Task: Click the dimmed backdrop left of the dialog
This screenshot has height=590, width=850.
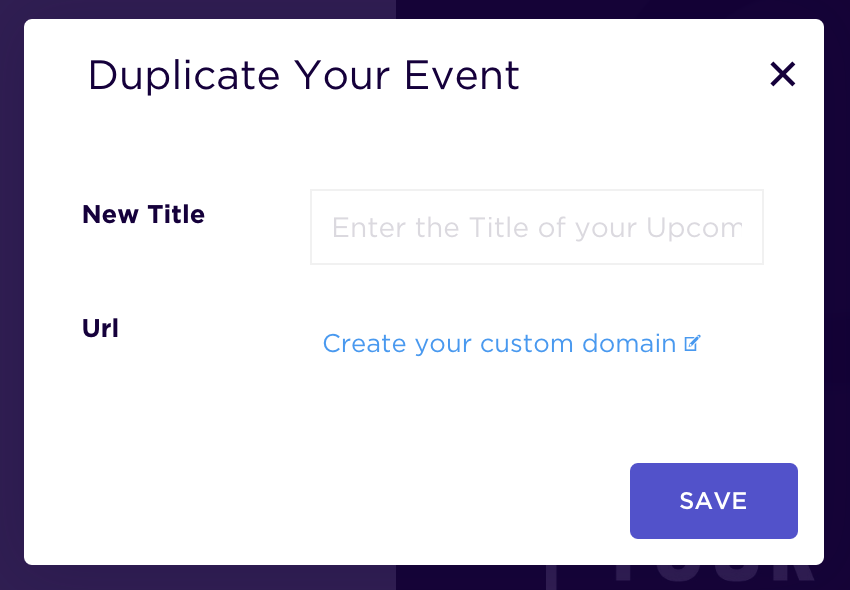Action: (11, 293)
